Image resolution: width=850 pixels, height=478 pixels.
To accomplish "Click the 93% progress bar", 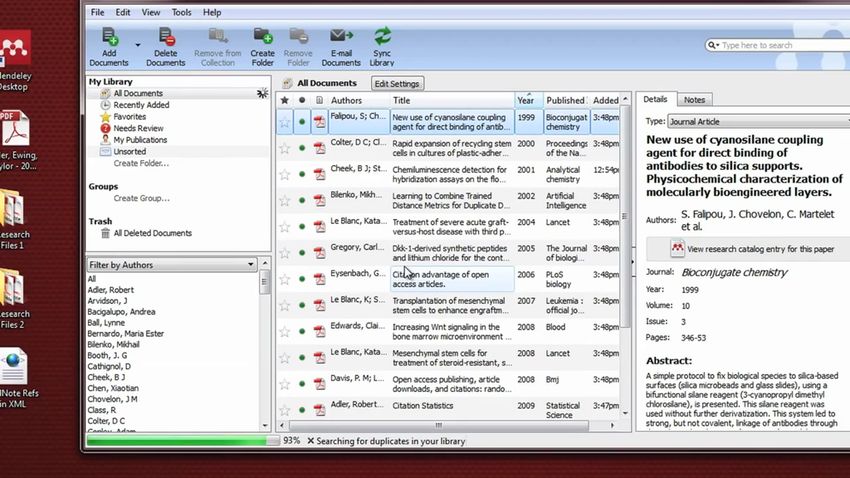I will [x=183, y=441].
